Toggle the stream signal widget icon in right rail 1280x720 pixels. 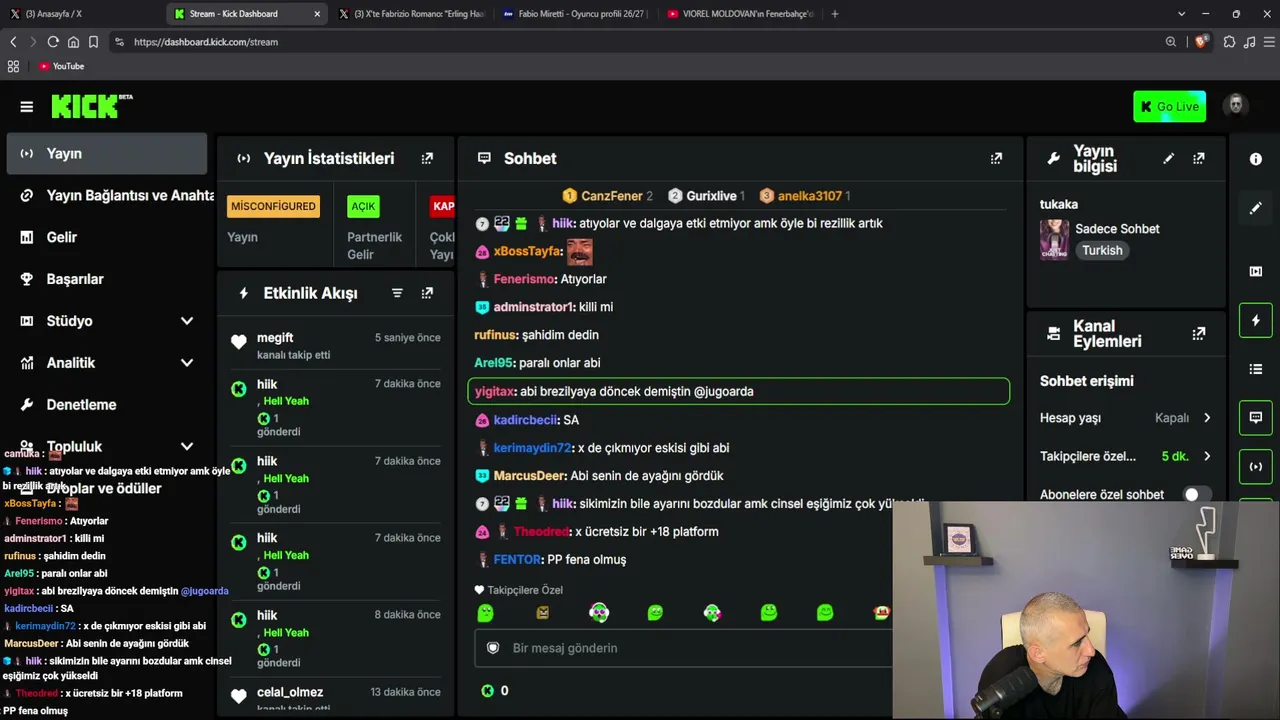(x=1256, y=466)
